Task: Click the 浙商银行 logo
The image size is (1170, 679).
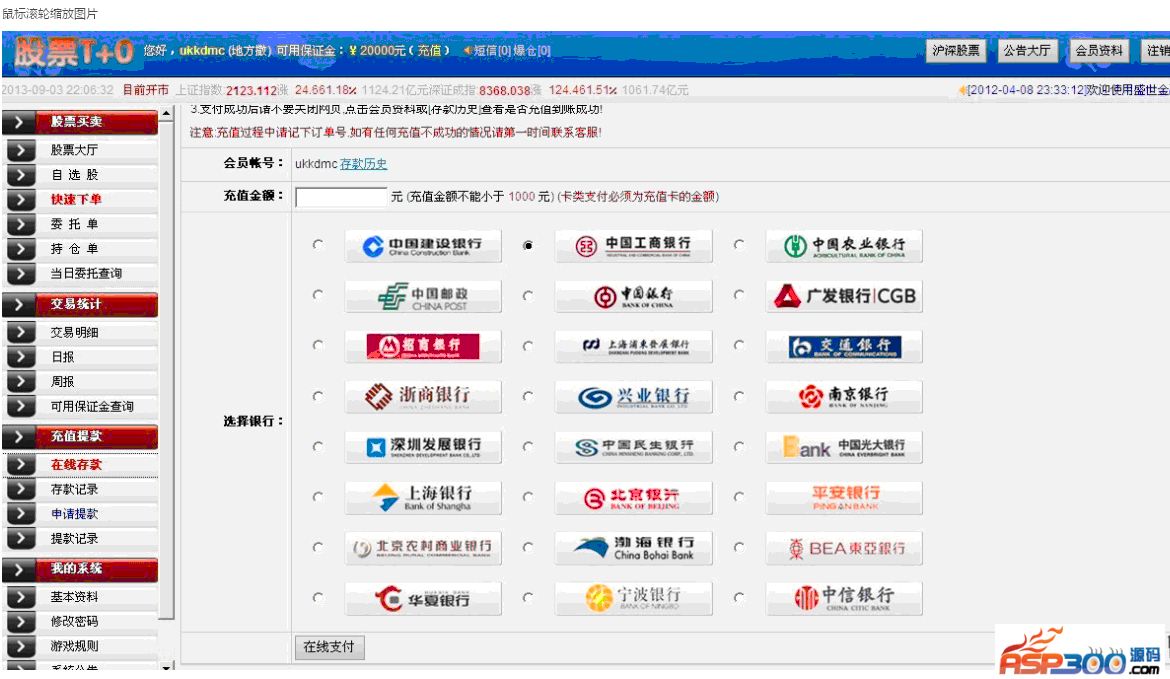Action: (x=423, y=397)
